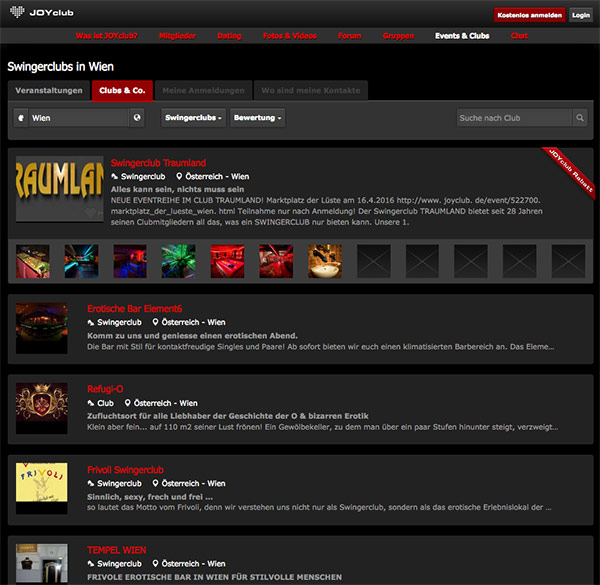Click the magnifier search icon
The width and height of the screenshot is (600, 585).
tap(580, 118)
